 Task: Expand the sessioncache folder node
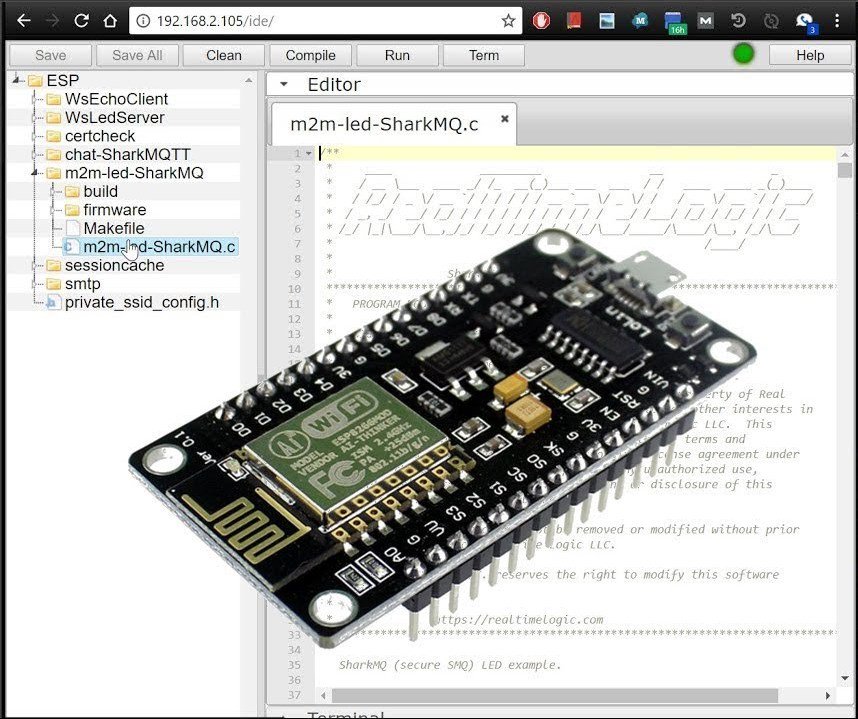[x=36, y=266]
